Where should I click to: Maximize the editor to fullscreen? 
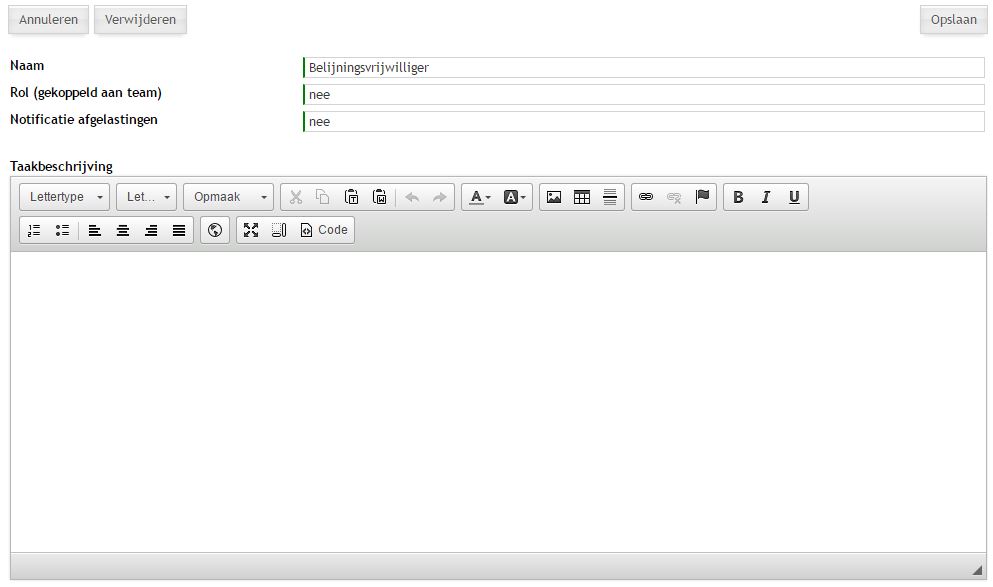tap(251, 230)
